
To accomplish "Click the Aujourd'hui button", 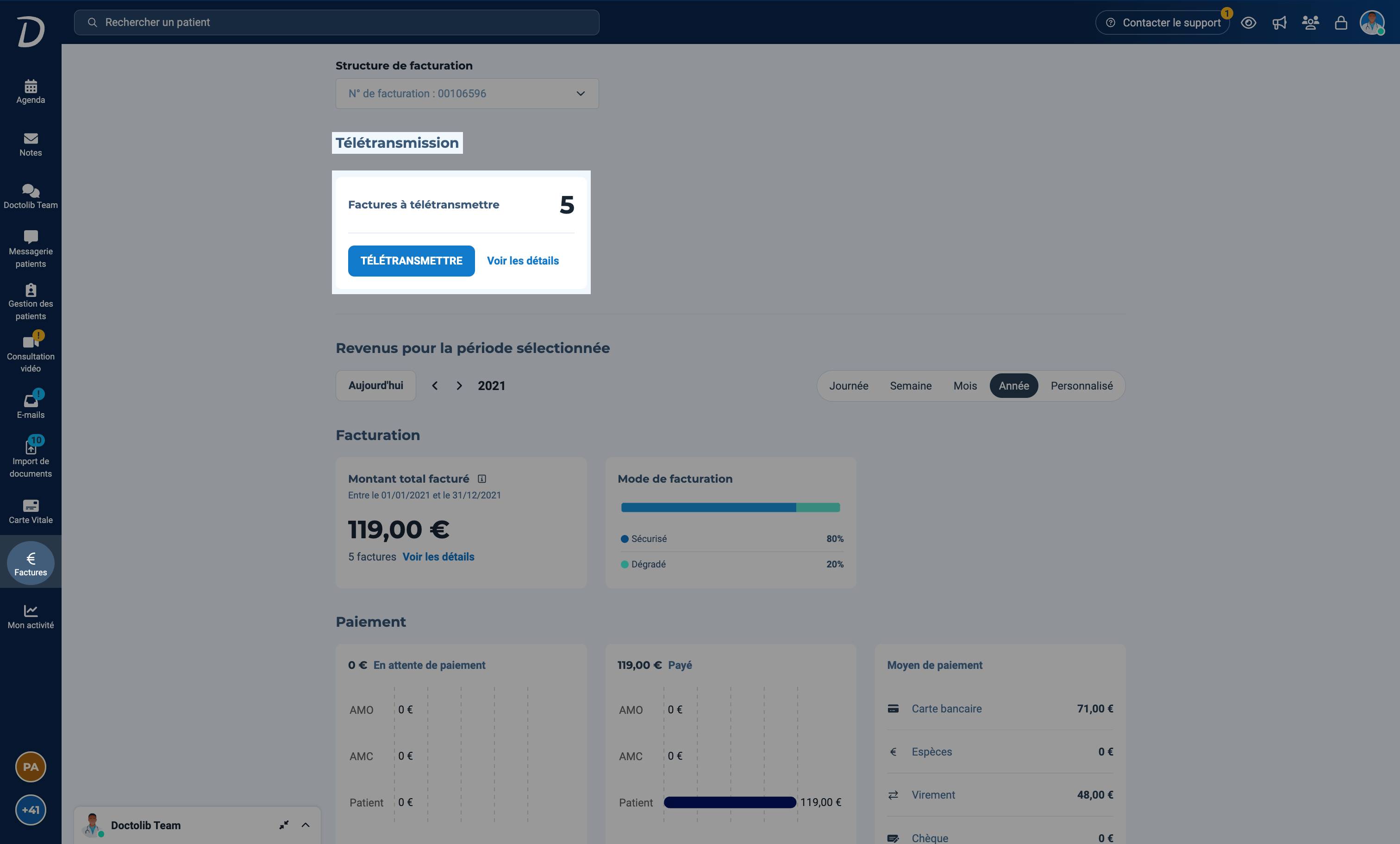I will pos(375,385).
